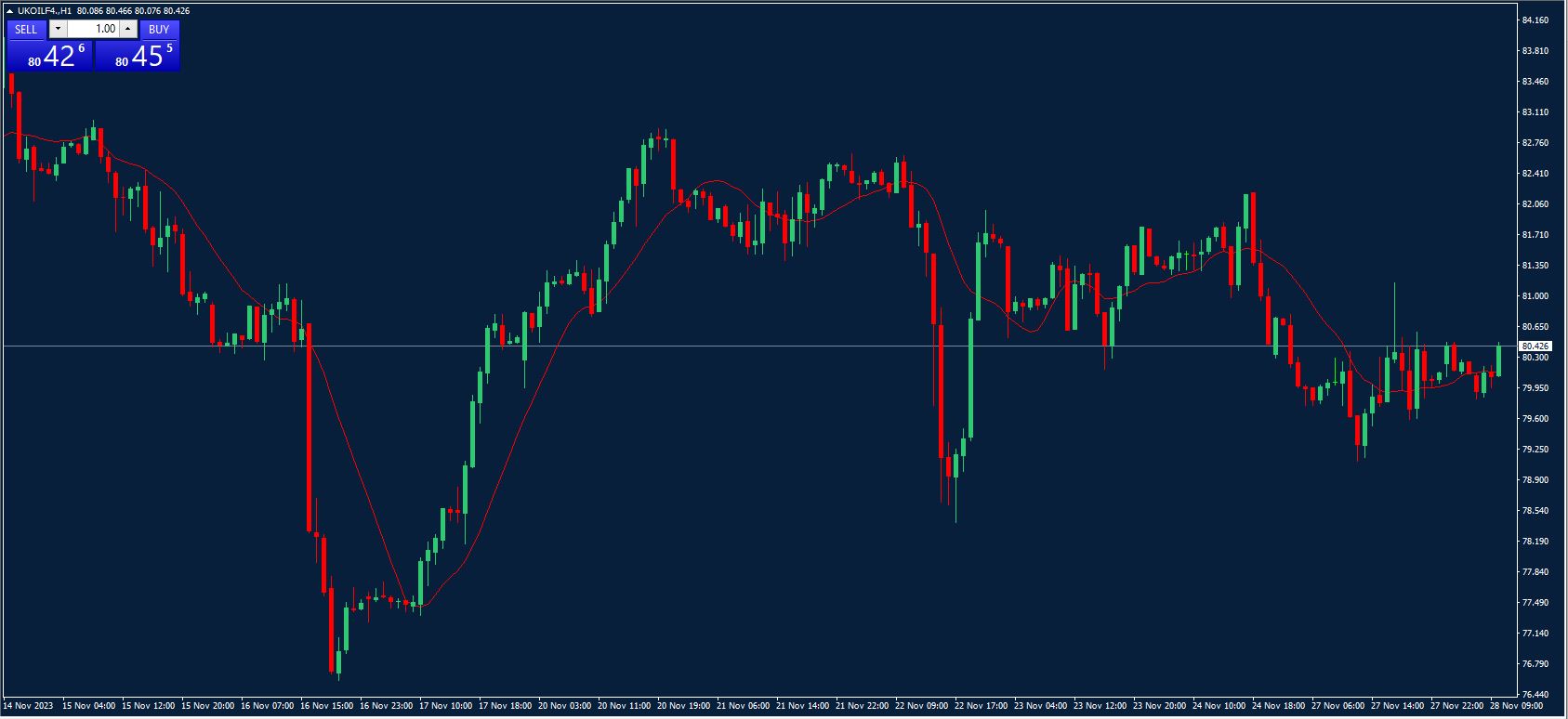This screenshot has width=1568, height=719.
Task: Click the 77.140 price axis label
Action: click(1535, 634)
